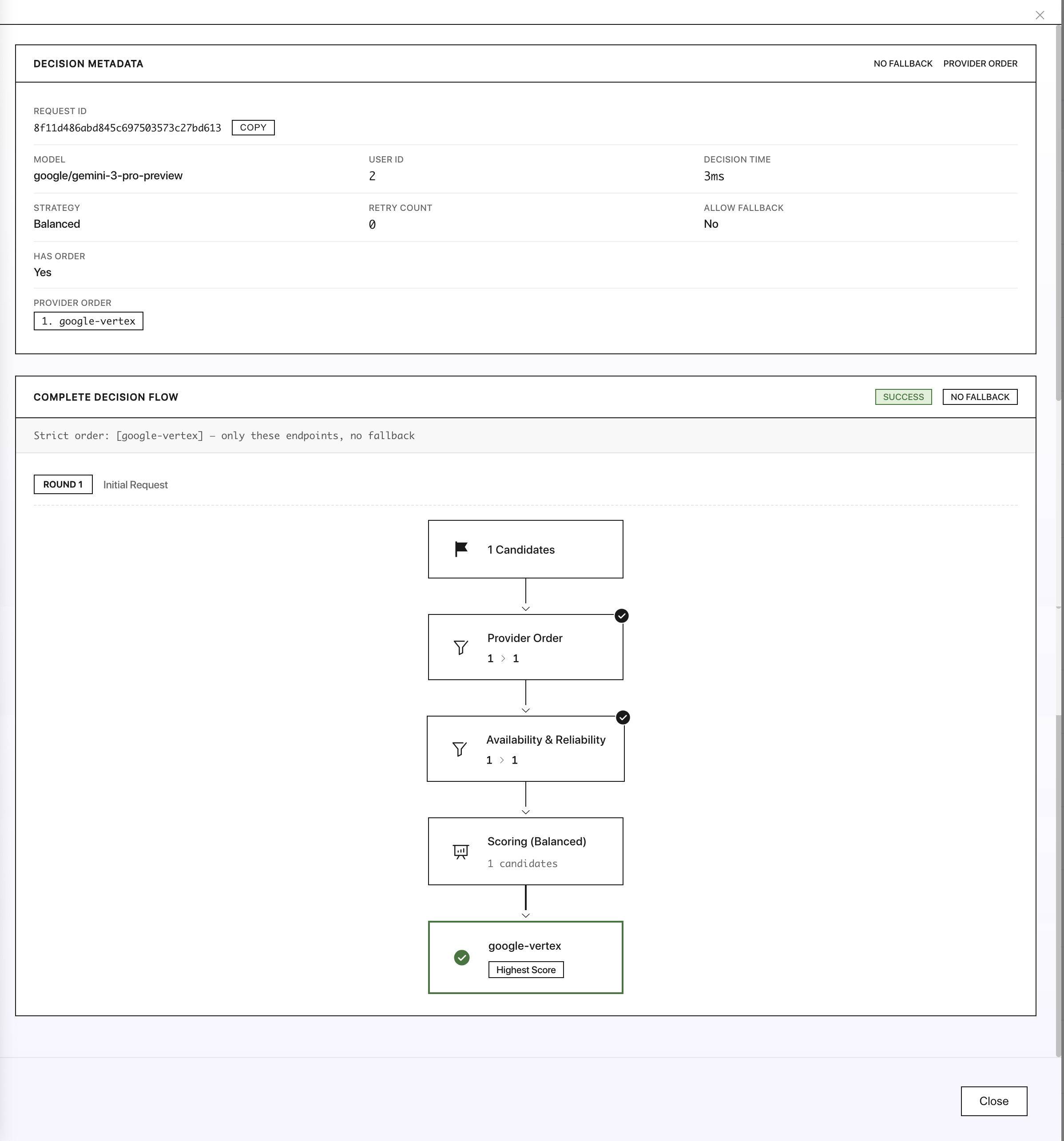Click green checkmark icon in google-vertex node
Image resolution: width=1064 pixels, height=1141 pixels.
tap(462, 957)
